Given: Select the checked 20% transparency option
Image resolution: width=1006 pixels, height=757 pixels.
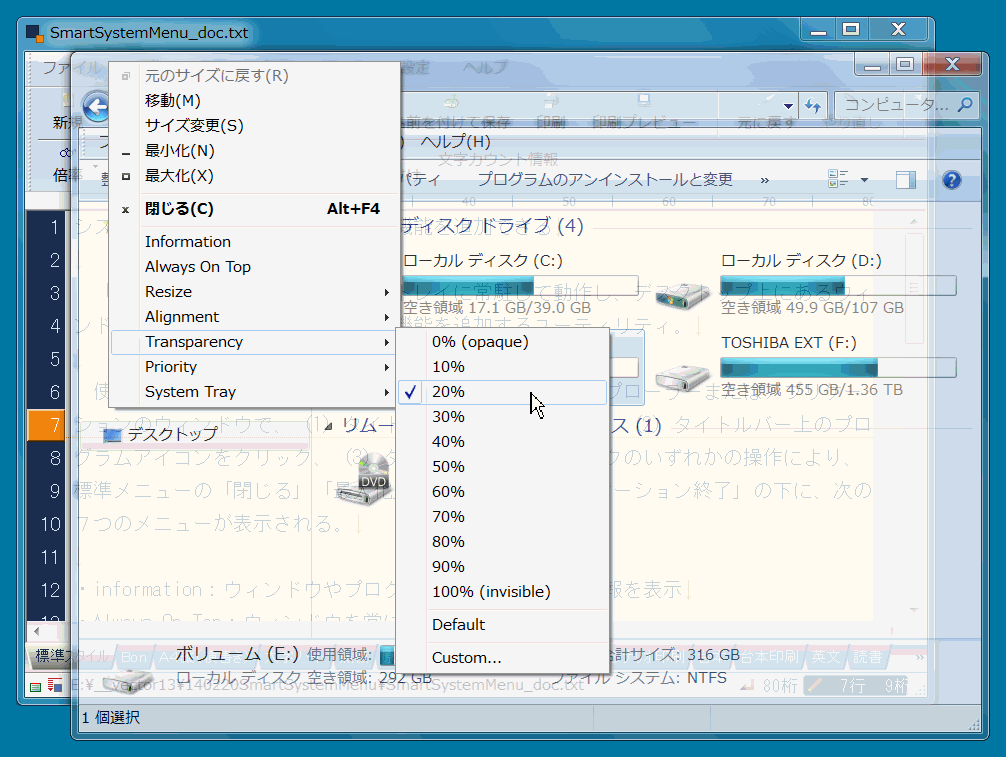Looking at the screenshot, I should point(502,392).
